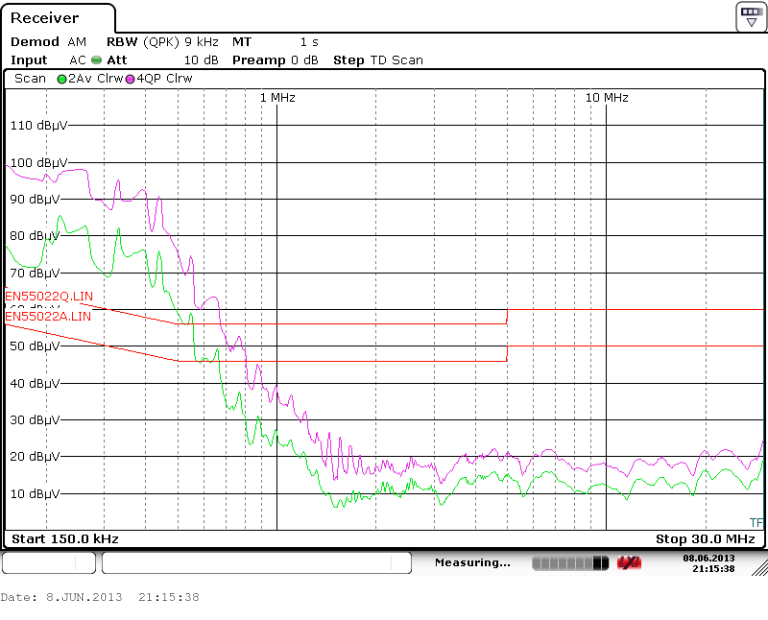Select the EN55022A.LIN limit line label
This screenshot has height=620, width=768.
point(48,316)
